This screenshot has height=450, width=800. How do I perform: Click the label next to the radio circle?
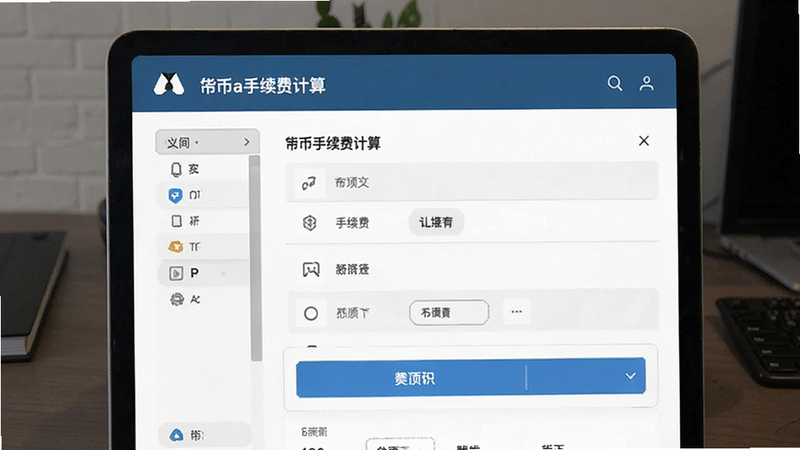click(x=353, y=313)
